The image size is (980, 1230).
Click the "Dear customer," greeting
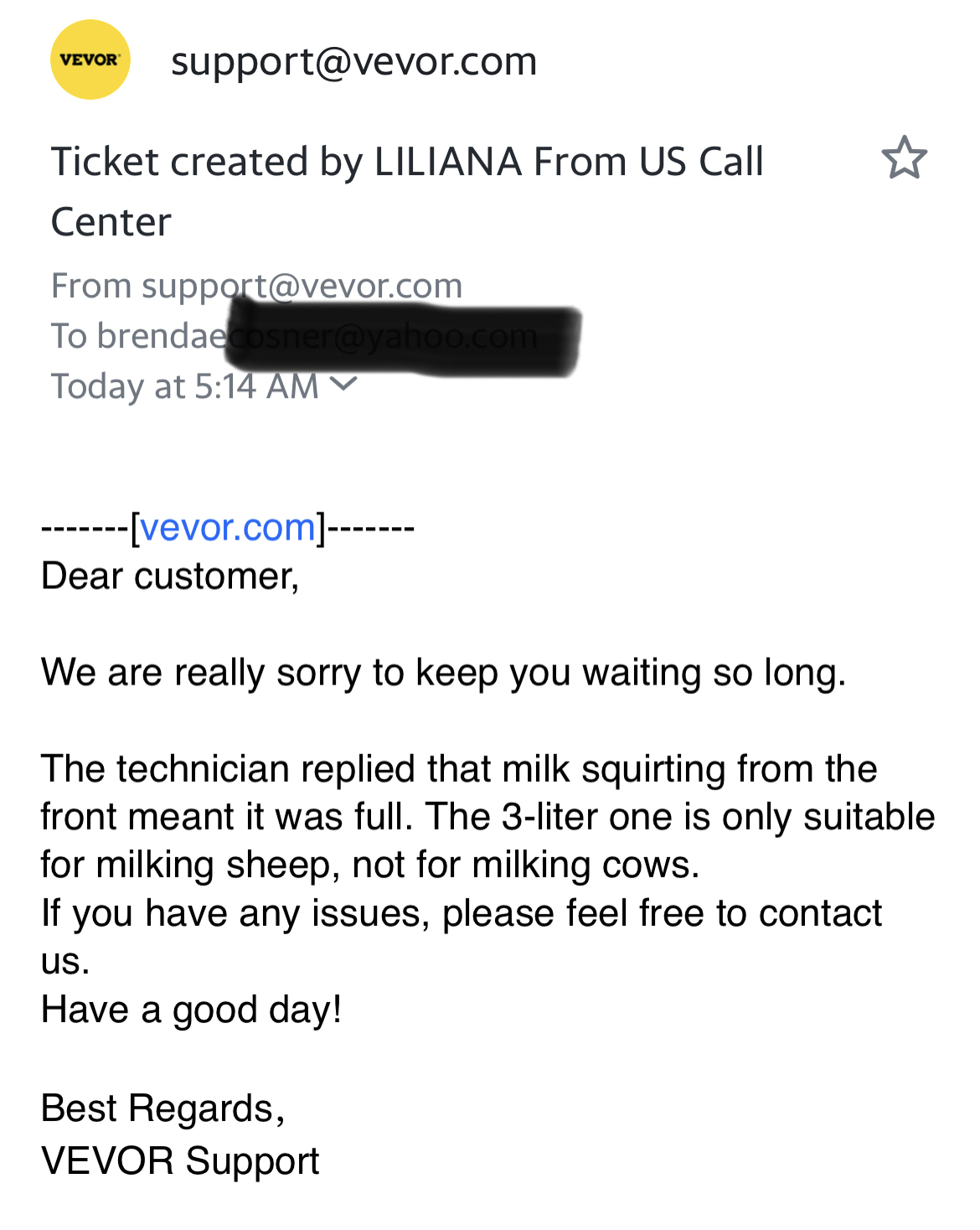(x=170, y=576)
